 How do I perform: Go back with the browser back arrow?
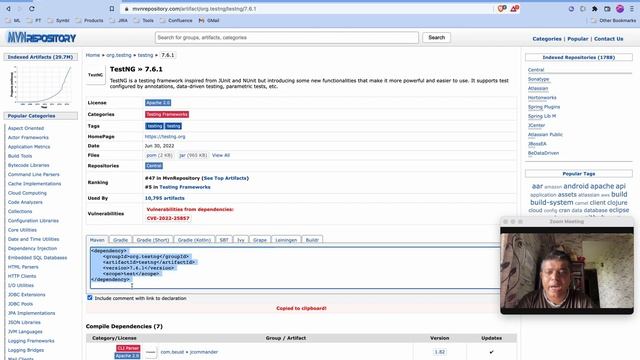[x=8, y=9]
